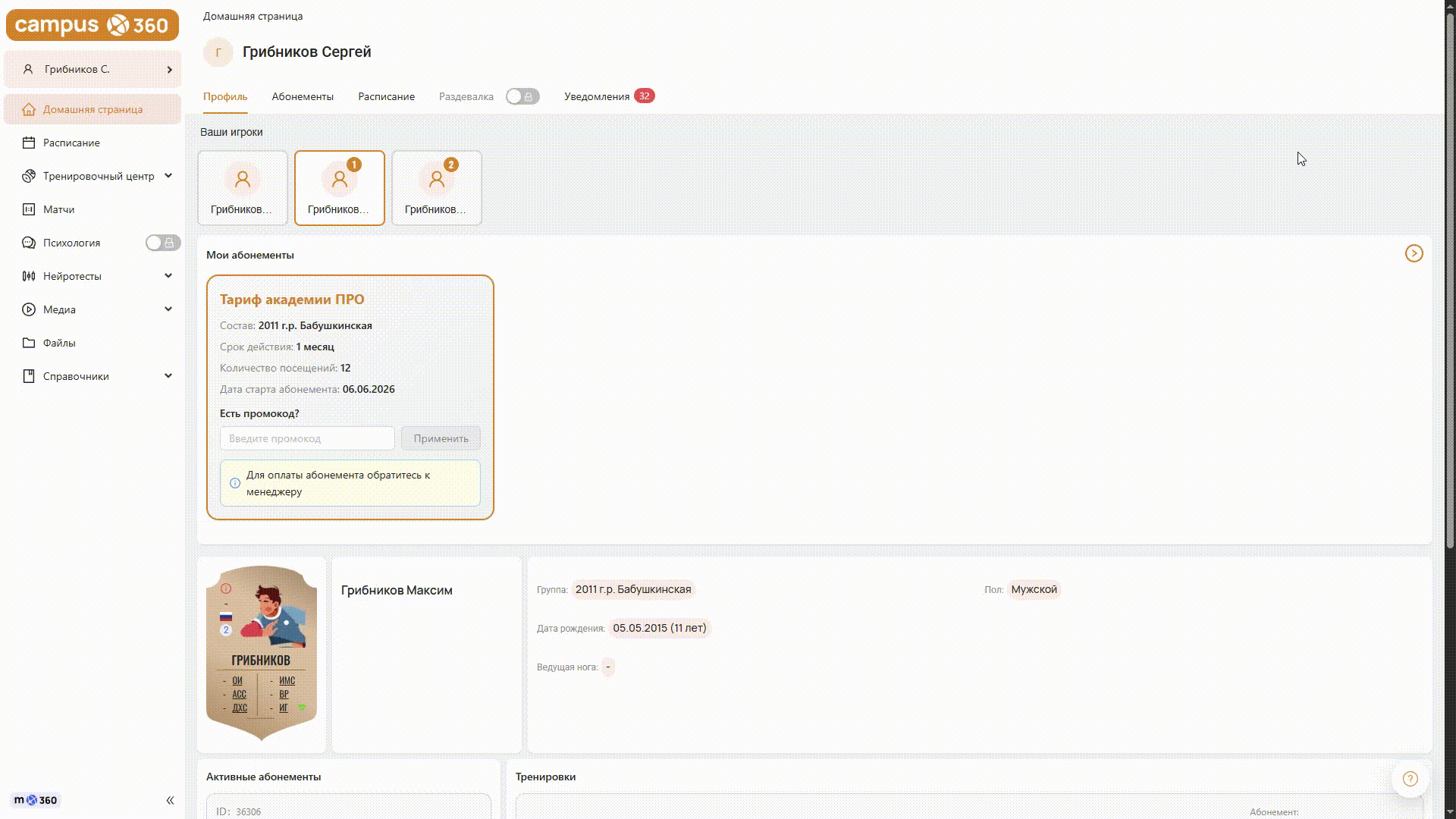The width and height of the screenshot is (1456, 819).
Task: Focus the Введите промокод input field
Action: [x=307, y=438]
